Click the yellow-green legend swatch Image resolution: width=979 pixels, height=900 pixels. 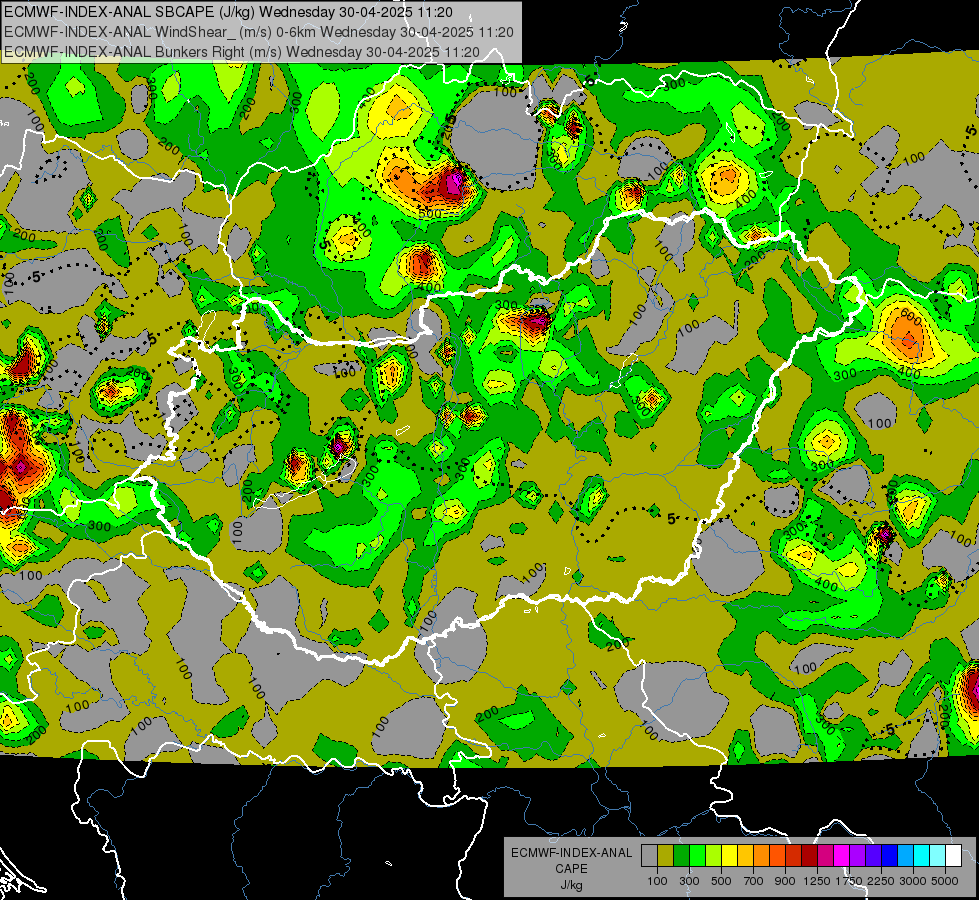click(x=714, y=855)
